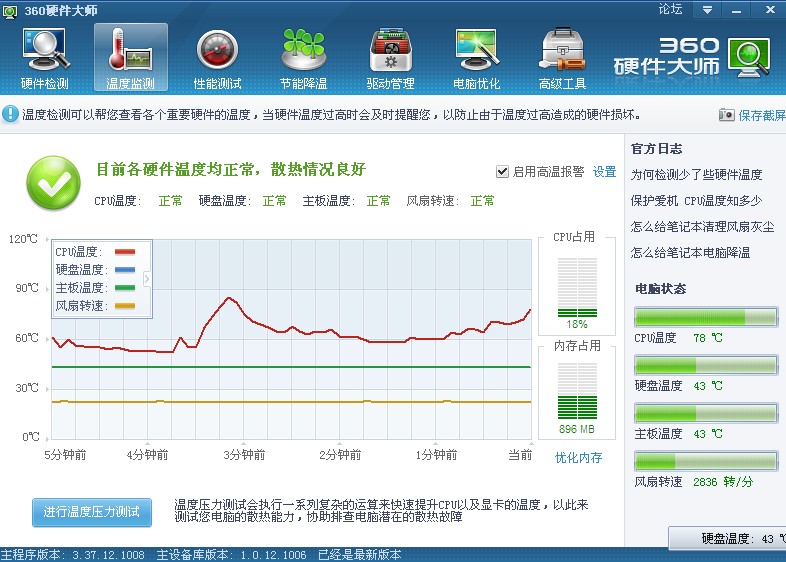Collapse the chart legend panel arrow
The width and height of the screenshot is (786, 562).
click(x=147, y=279)
